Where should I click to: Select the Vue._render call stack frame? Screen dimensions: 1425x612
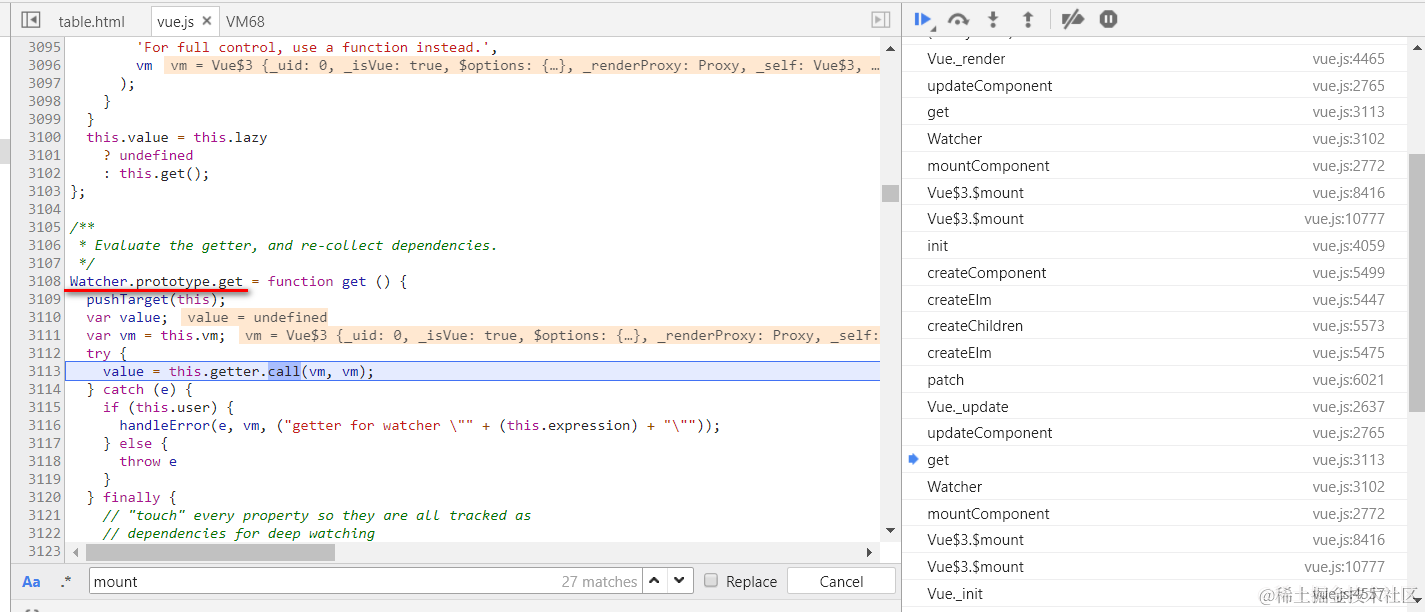(x=1156, y=59)
